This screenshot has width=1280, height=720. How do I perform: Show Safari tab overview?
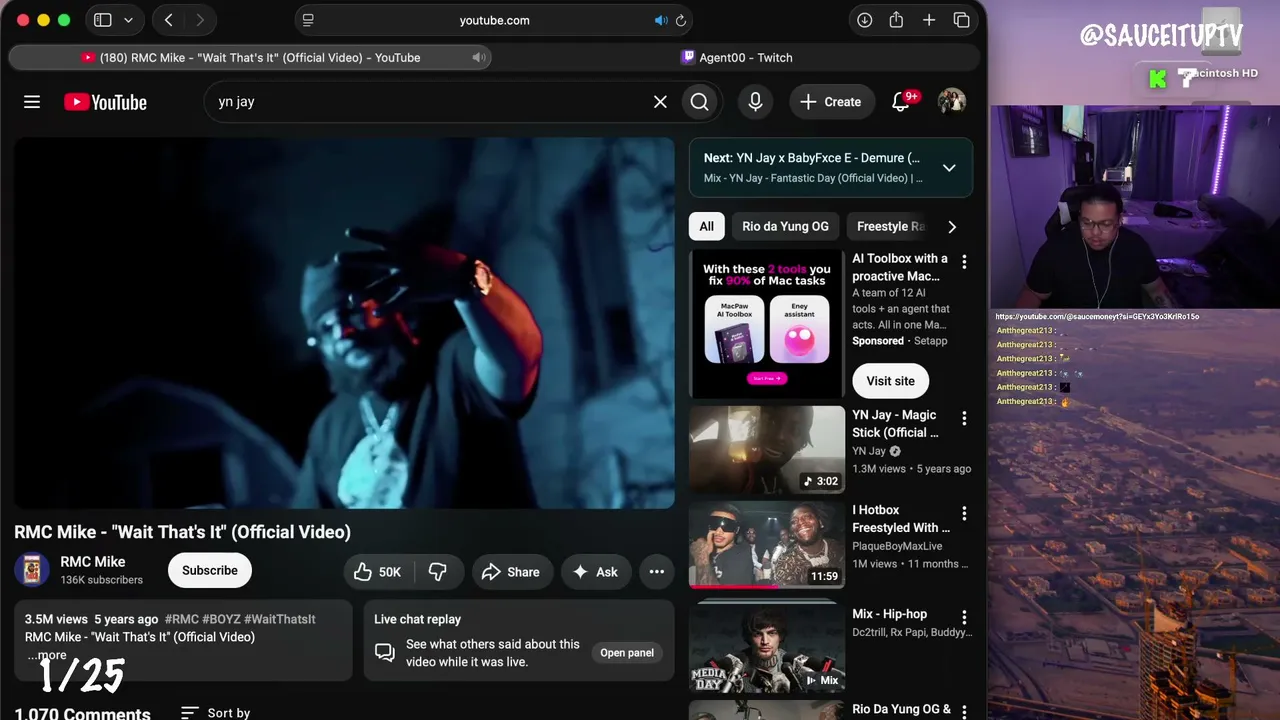click(961, 20)
